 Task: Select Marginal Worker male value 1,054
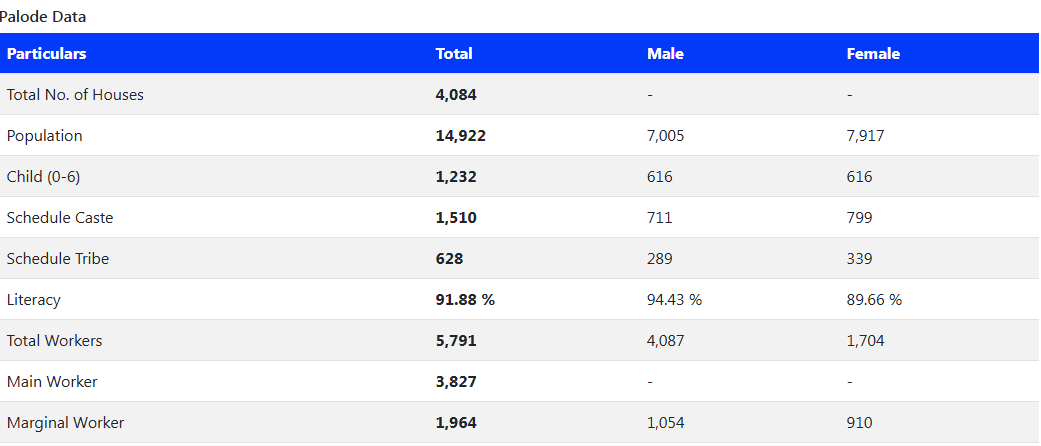tap(665, 423)
